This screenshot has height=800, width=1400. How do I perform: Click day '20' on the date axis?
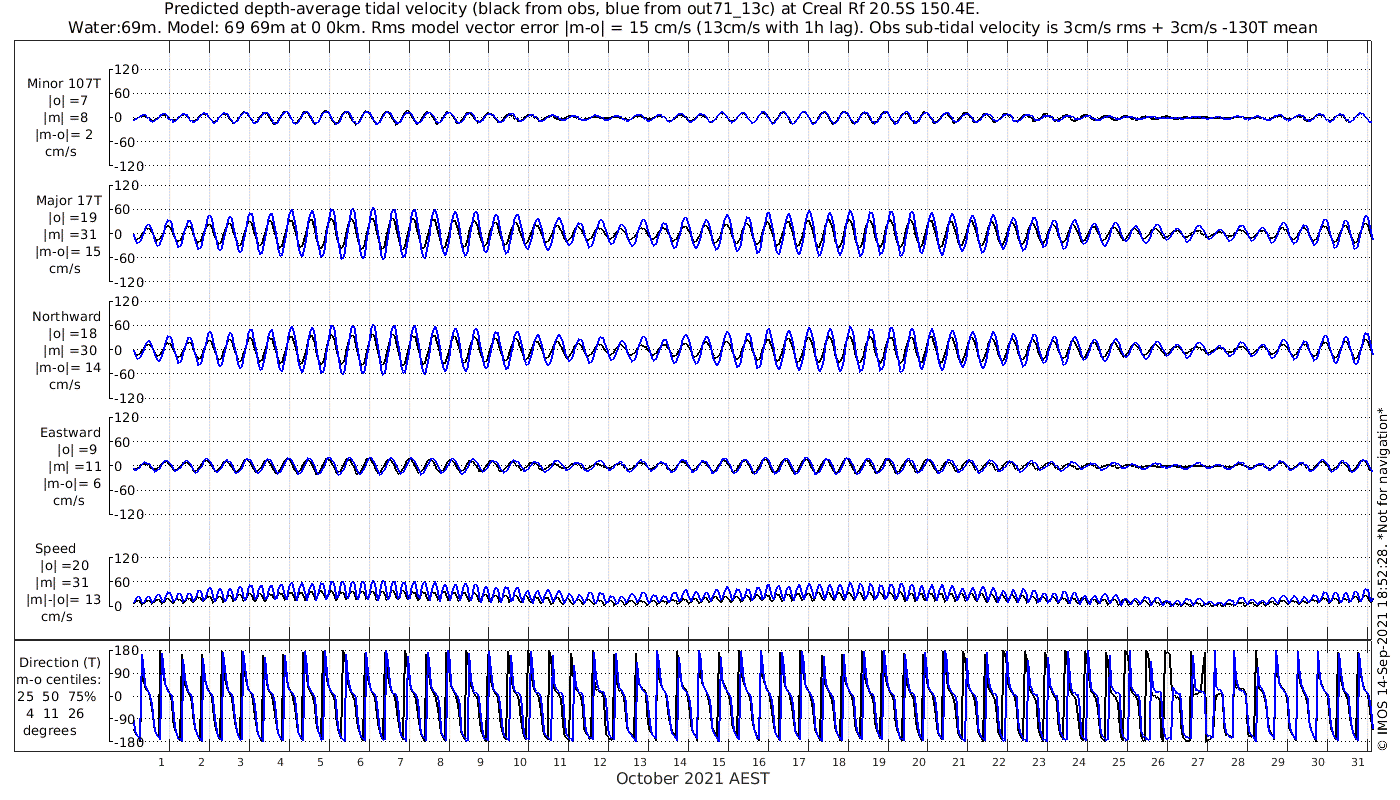point(919,762)
